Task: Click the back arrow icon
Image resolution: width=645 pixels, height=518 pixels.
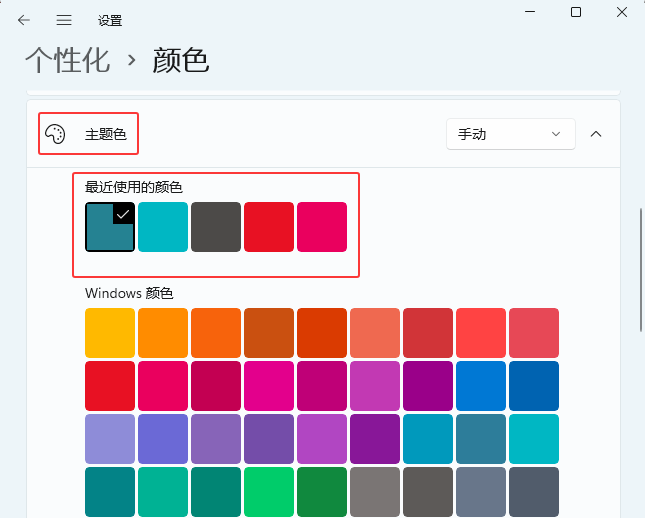Action: click(24, 20)
